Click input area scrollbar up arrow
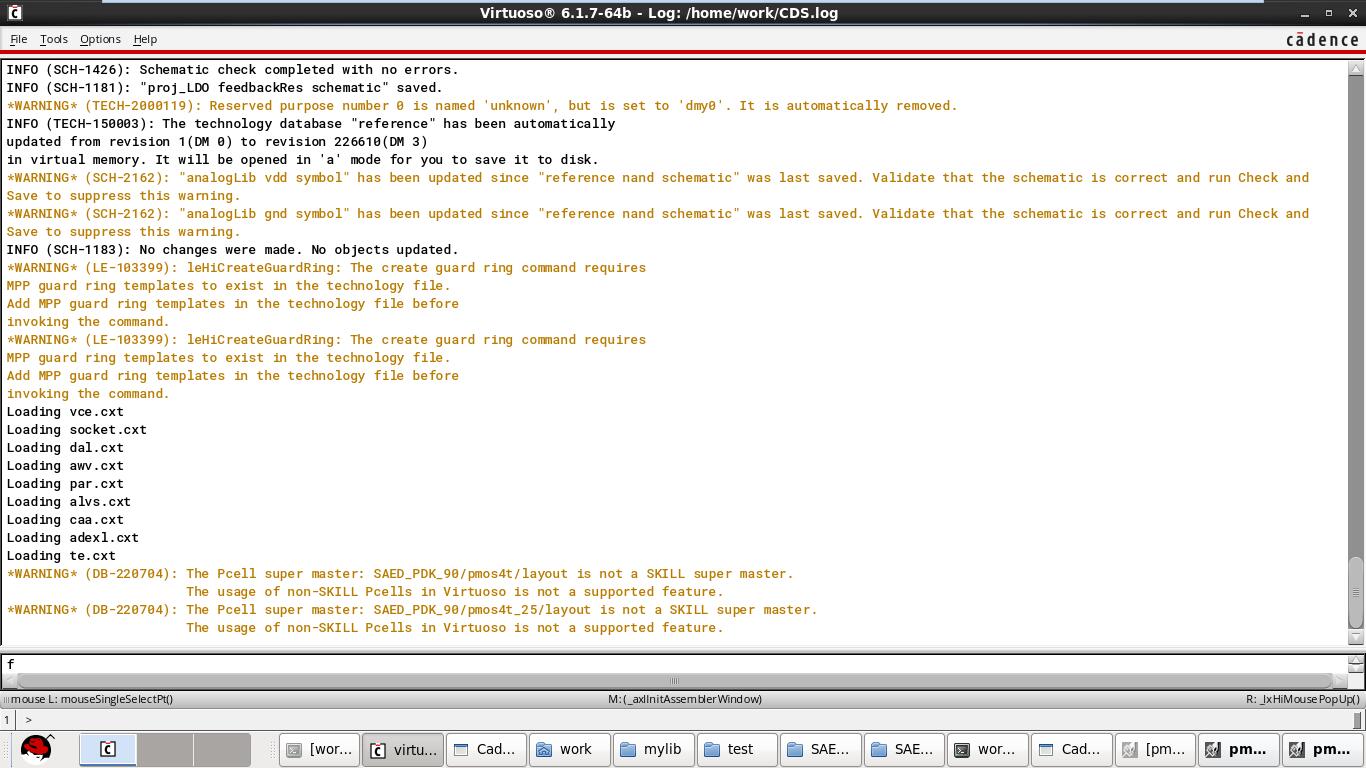The width and height of the screenshot is (1366, 768). point(1356,660)
